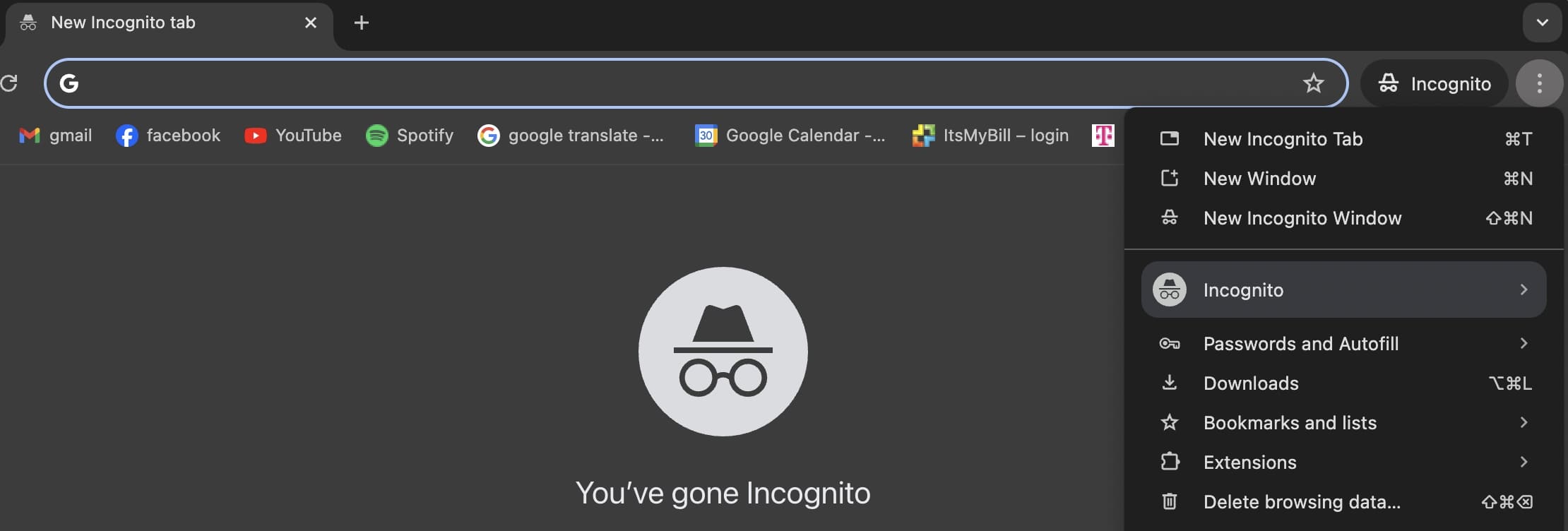Click the Downloads icon in the menu
1568x531 pixels.
(1170, 383)
